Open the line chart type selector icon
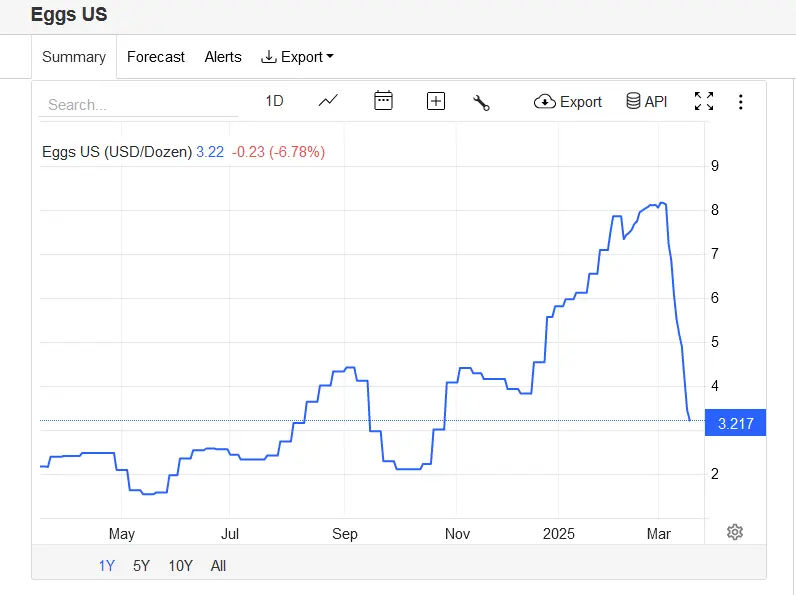The image size is (796, 595). 328,101
